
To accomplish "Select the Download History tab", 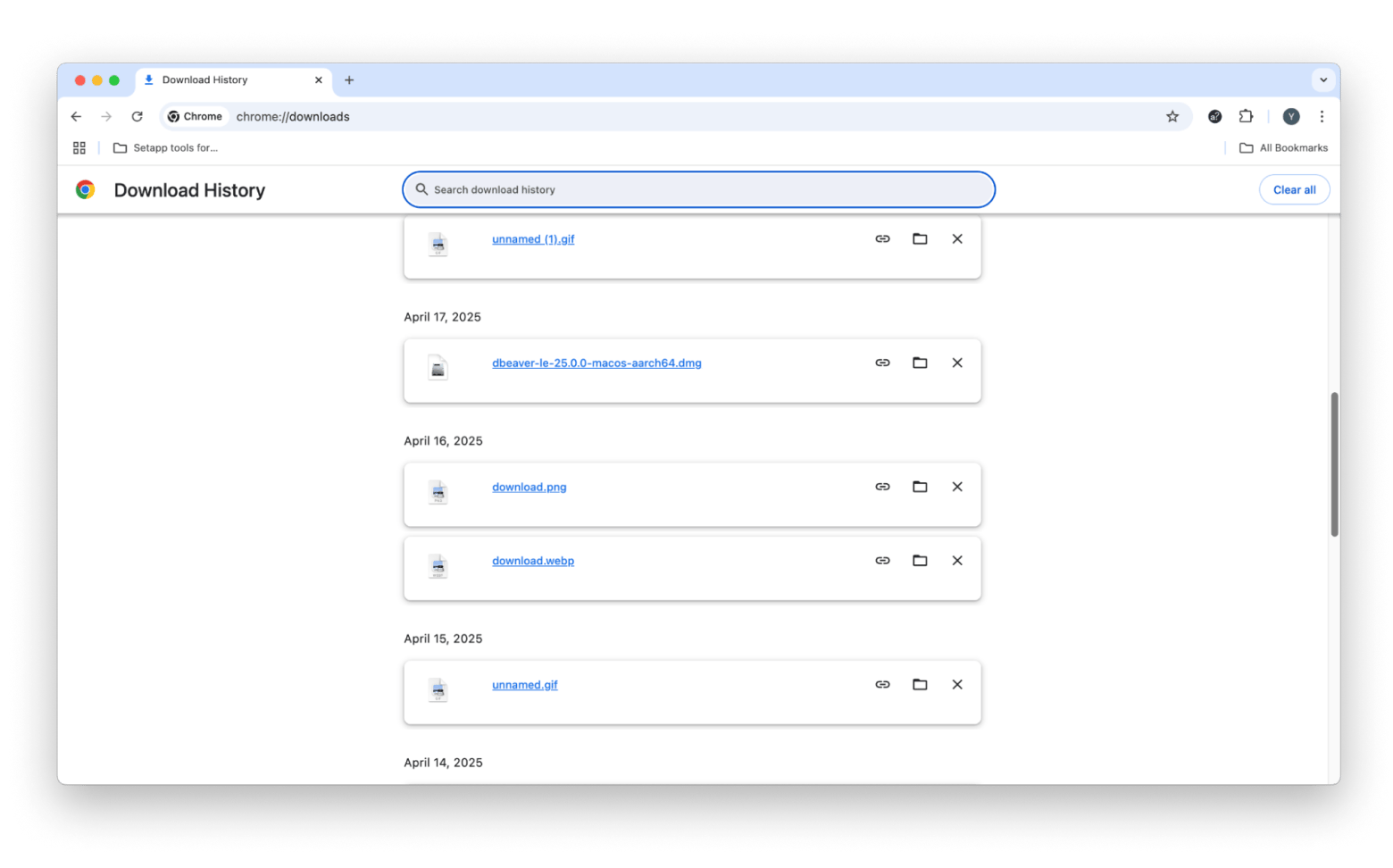I will tap(223, 80).
